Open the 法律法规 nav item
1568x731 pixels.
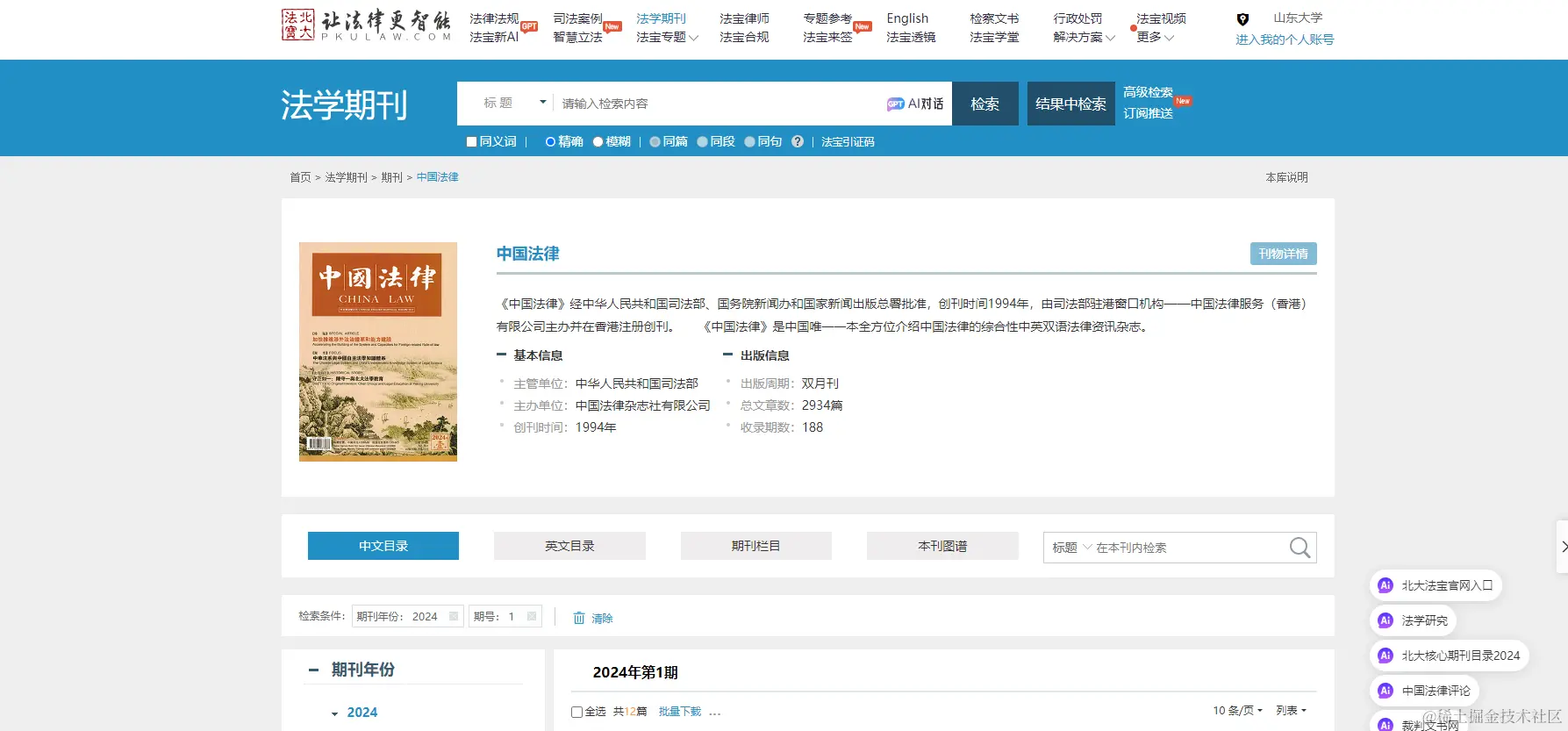494,18
